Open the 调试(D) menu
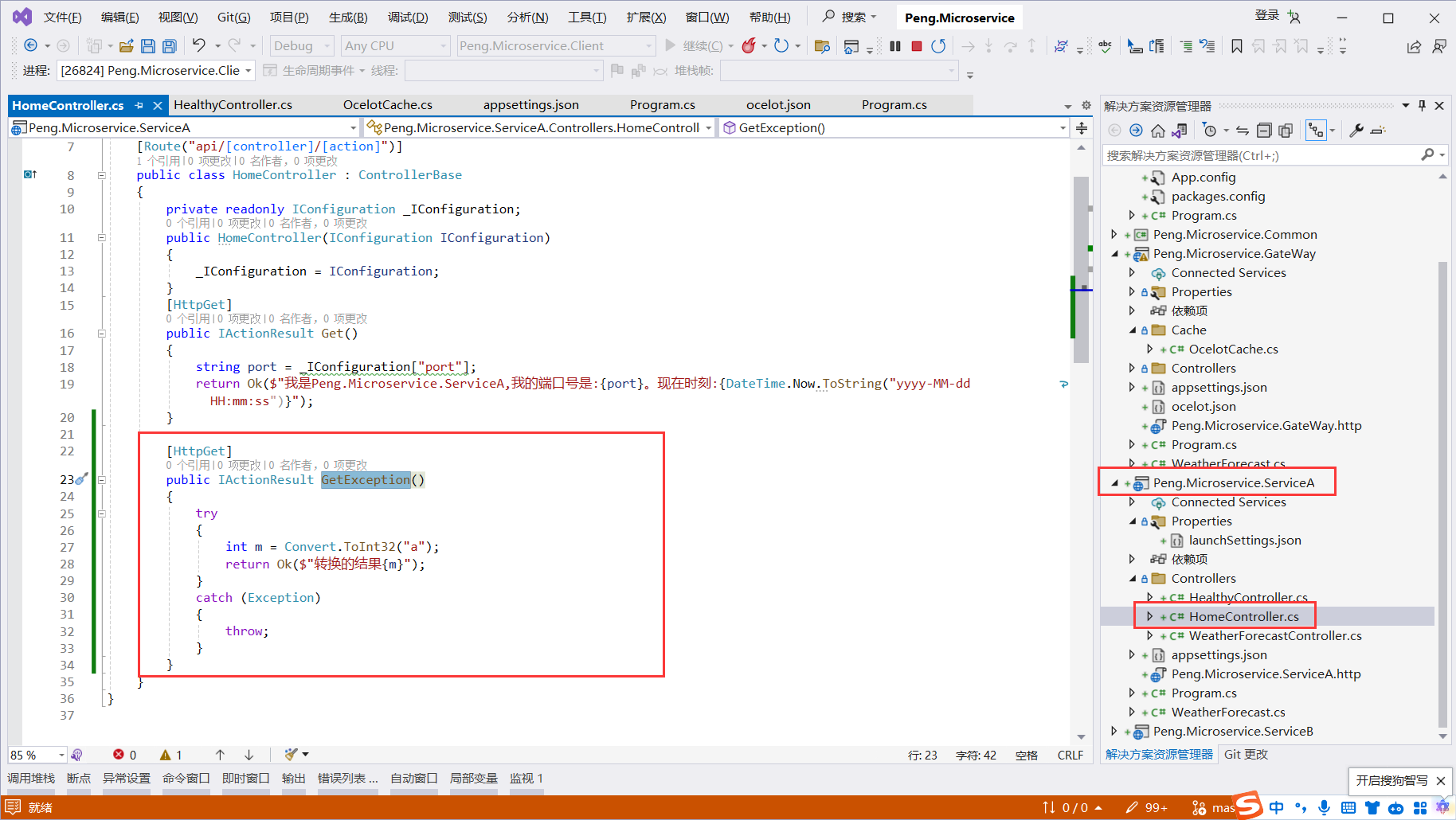The height and width of the screenshot is (820, 1456). pyautogui.click(x=408, y=18)
